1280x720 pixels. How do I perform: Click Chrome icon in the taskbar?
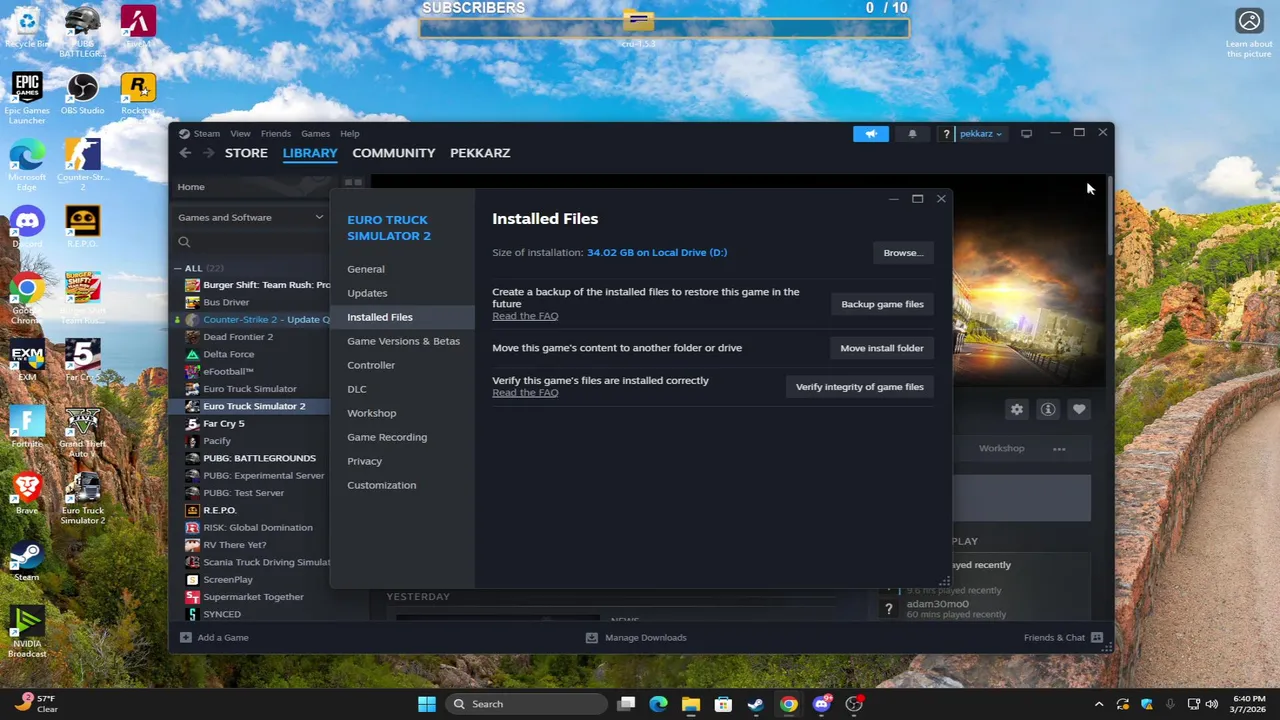[x=789, y=704]
